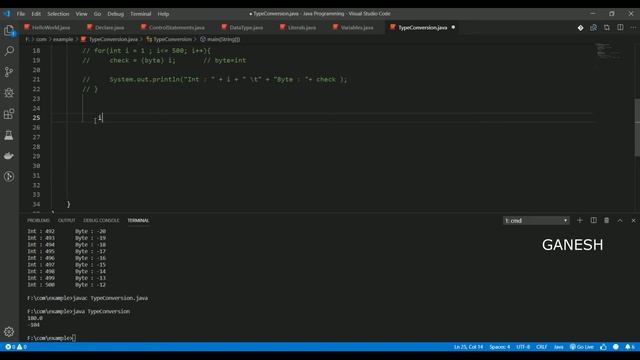The height and width of the screenshot is (360, 640).
Task: Create a new terminal with plus icon
Action: (x=580, y=220)
